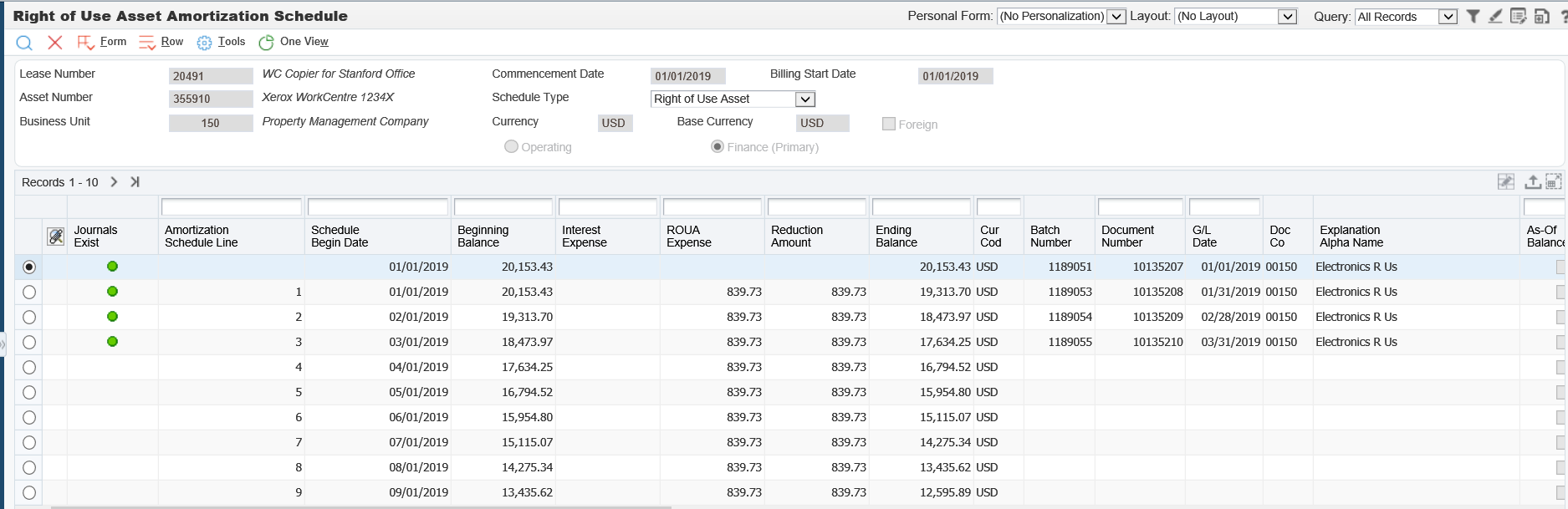Click the filter box above Document Number

[1141, 206]
